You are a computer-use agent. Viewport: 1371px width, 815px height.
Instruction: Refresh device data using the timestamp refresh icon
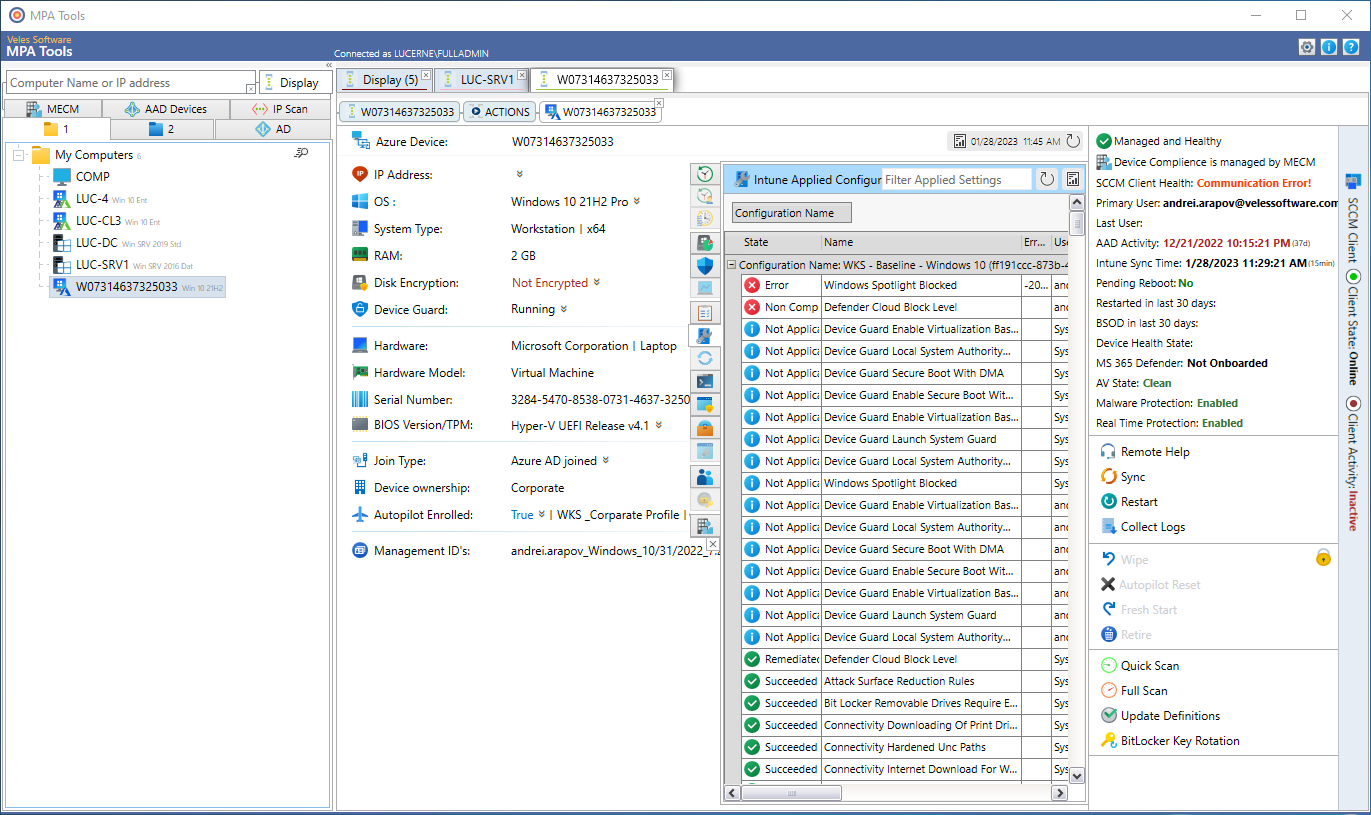1071,141
